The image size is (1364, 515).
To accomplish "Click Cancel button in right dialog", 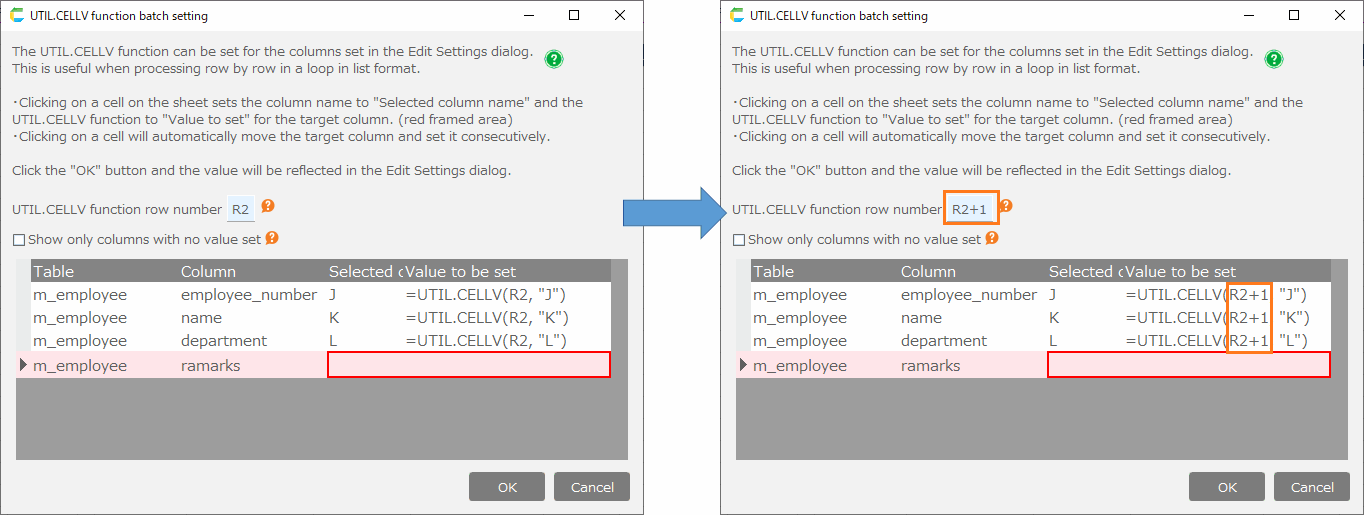I will point(1312,487).
